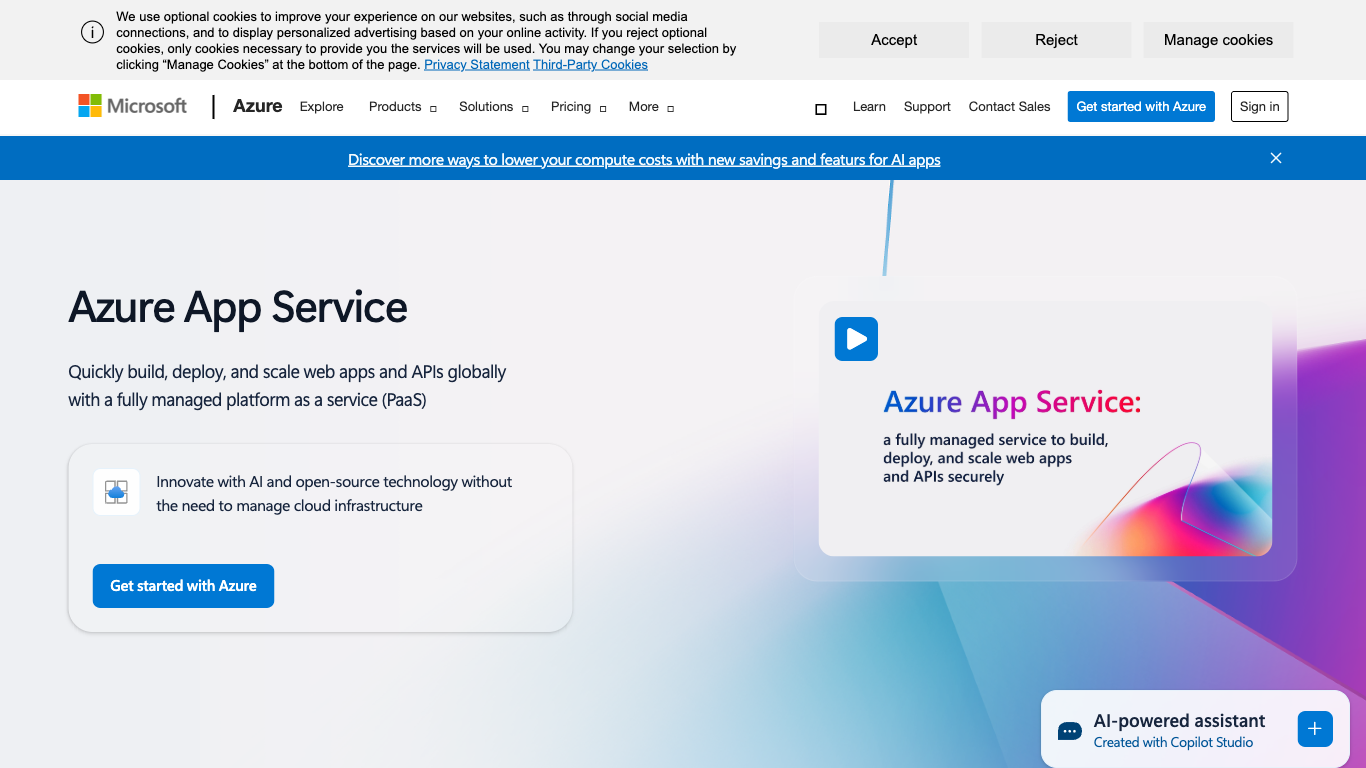Screen dimensions: 1366x768
Task: Click the Sign in button
Action: pos(1259,107)
